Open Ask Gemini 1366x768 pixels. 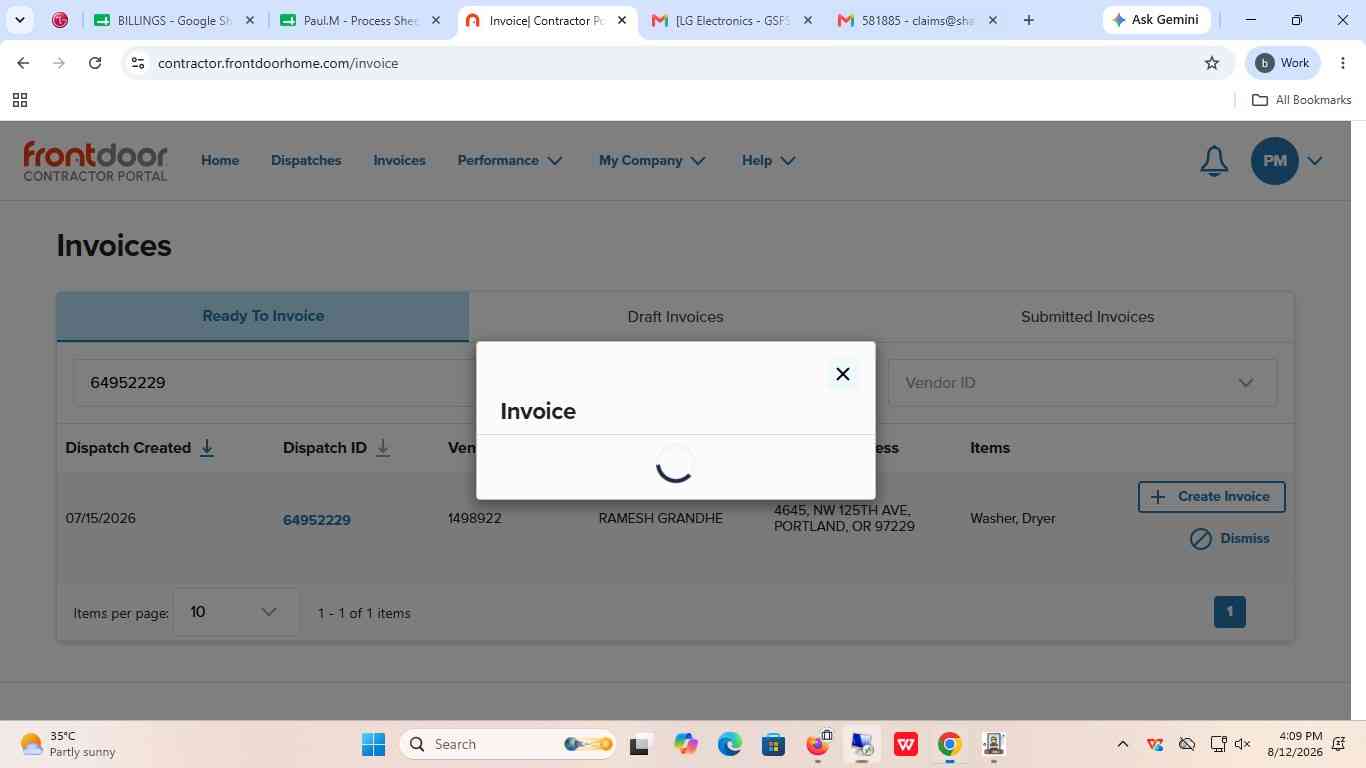pyautogui.click(x=1156, y=19)
